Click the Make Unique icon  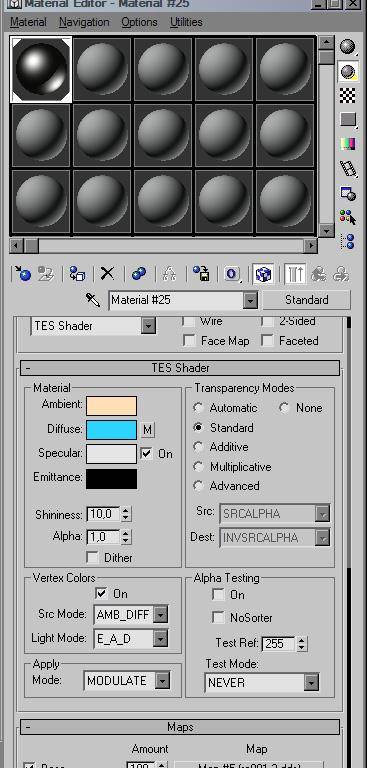coord(169,274)
